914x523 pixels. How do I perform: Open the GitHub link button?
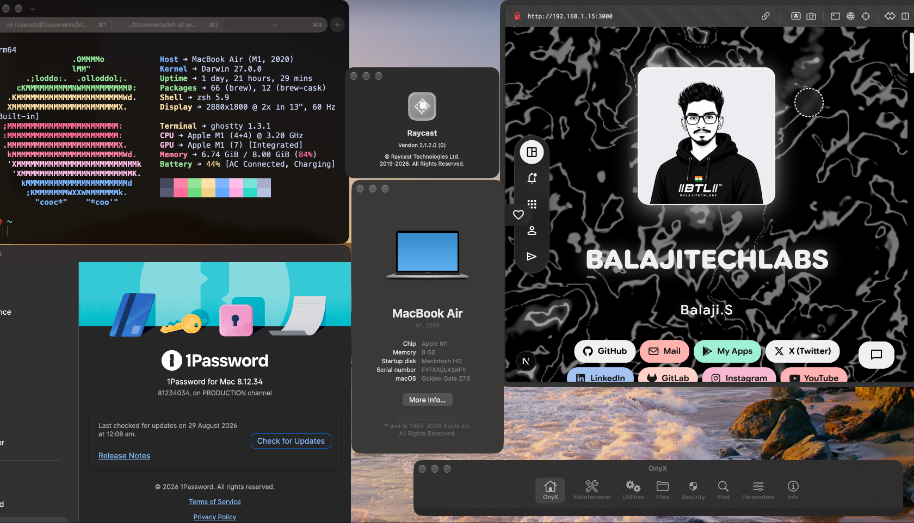click(605, 351)
